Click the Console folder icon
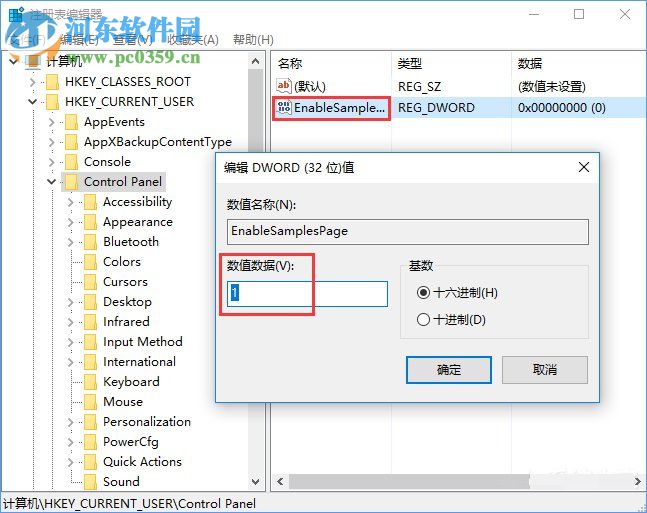The height and width of the screenshot is (513, 647). pos(71,161)
